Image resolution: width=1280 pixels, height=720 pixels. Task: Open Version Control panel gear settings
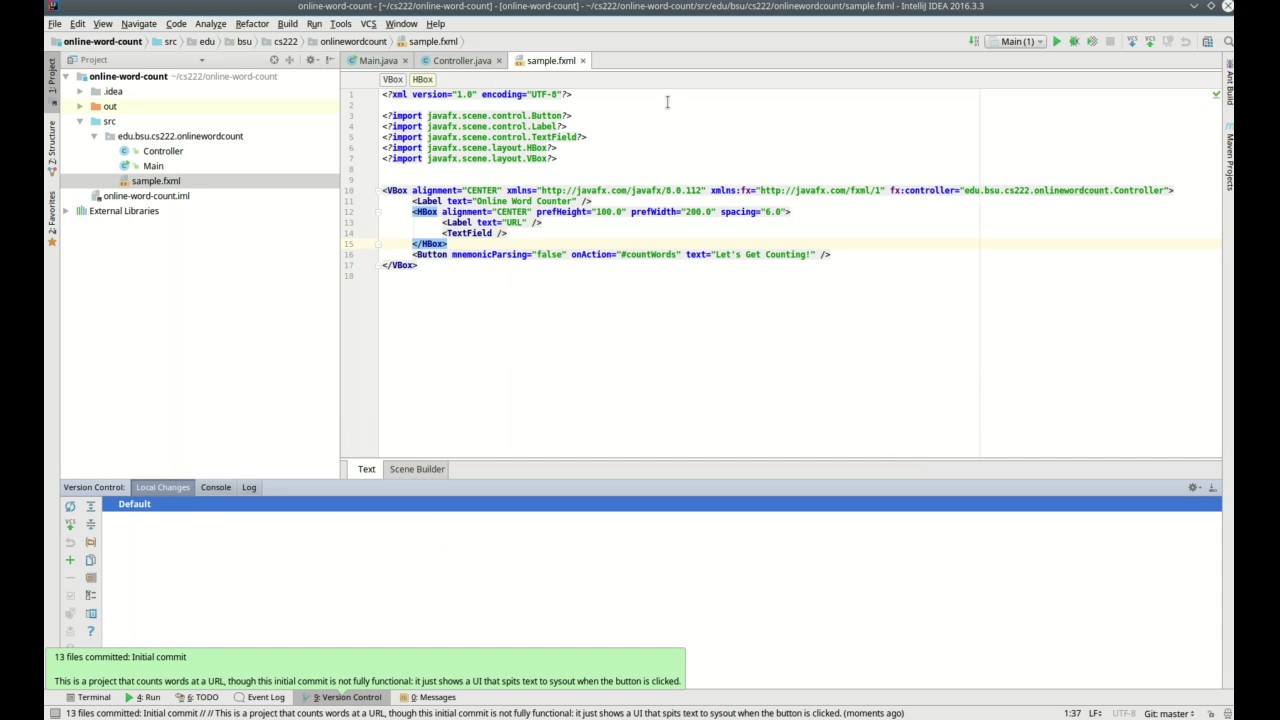pos(1194,487)
